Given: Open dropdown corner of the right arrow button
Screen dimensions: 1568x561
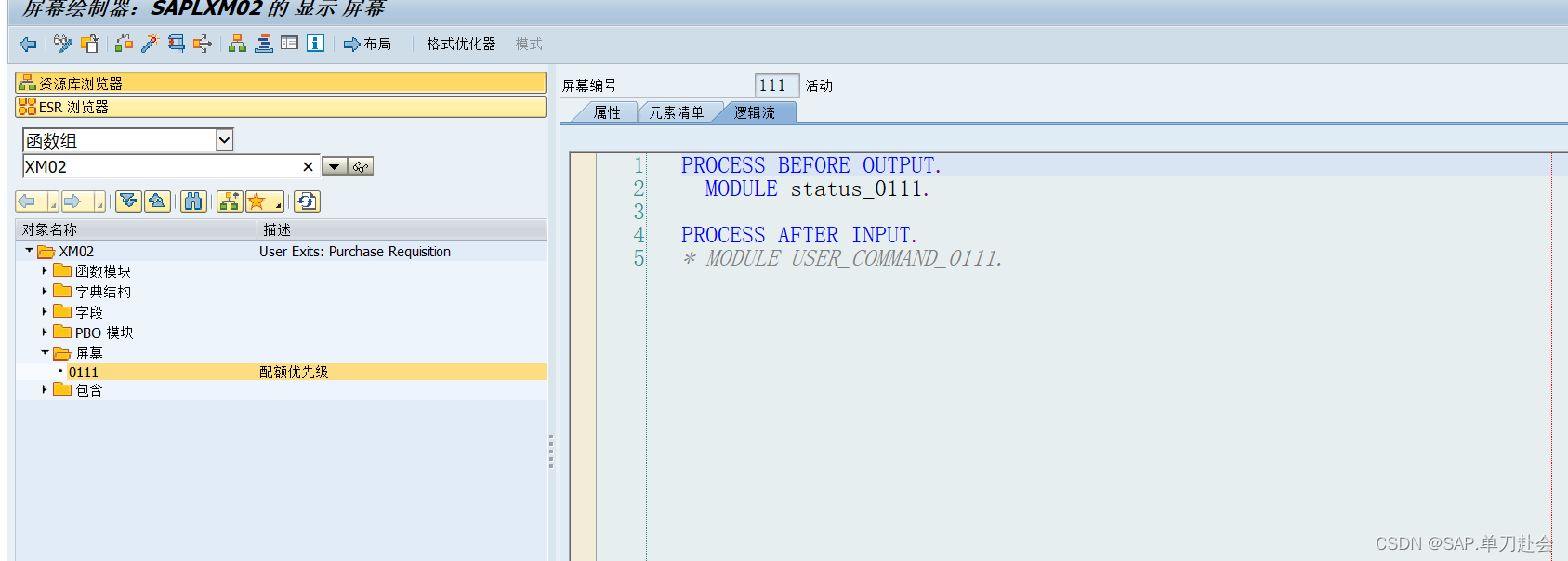Looking at the screenshot, I should coord(99,206).
